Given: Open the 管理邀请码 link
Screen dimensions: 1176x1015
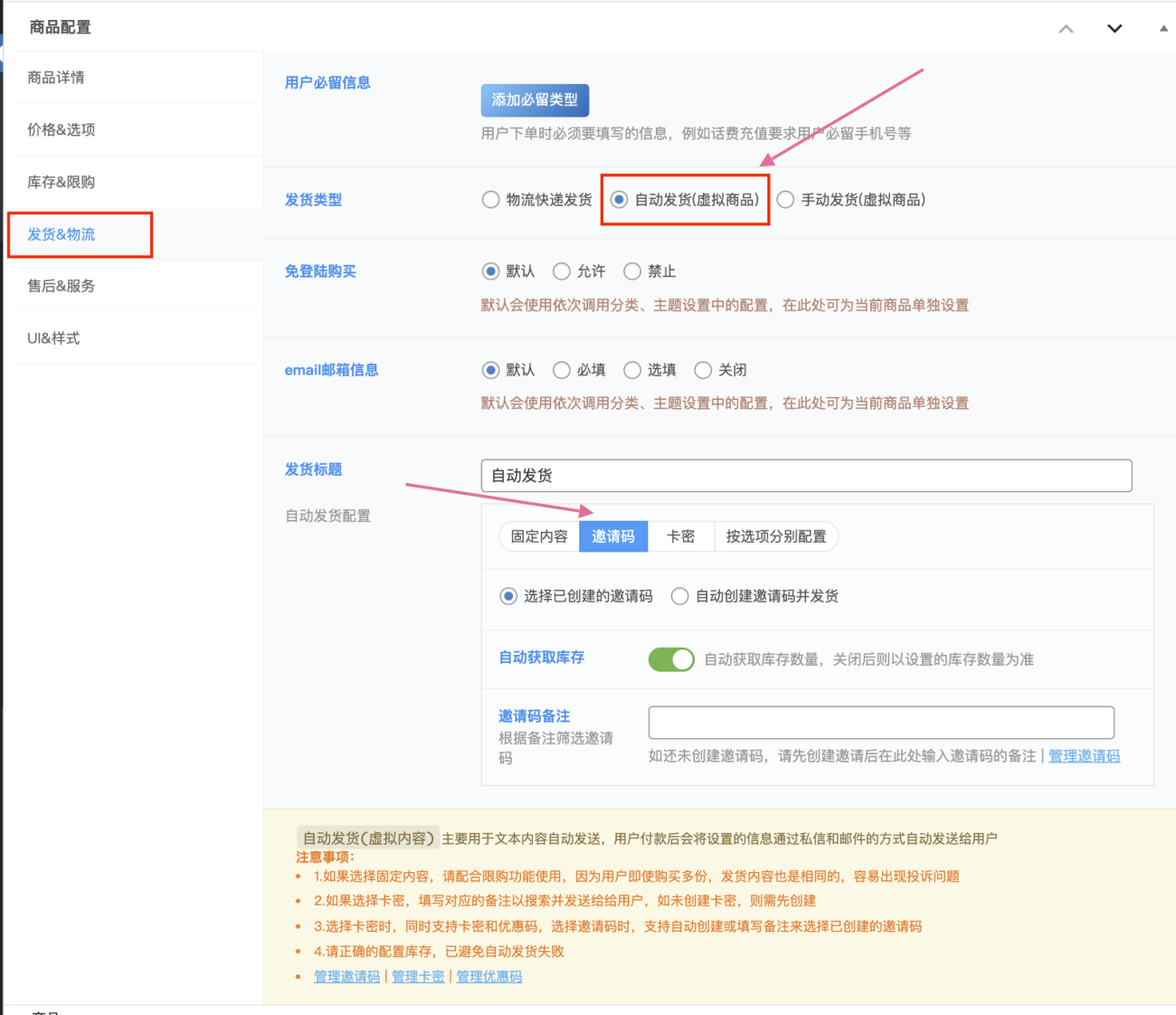Looking at the screenshot, I should (x=1084, y=756).
